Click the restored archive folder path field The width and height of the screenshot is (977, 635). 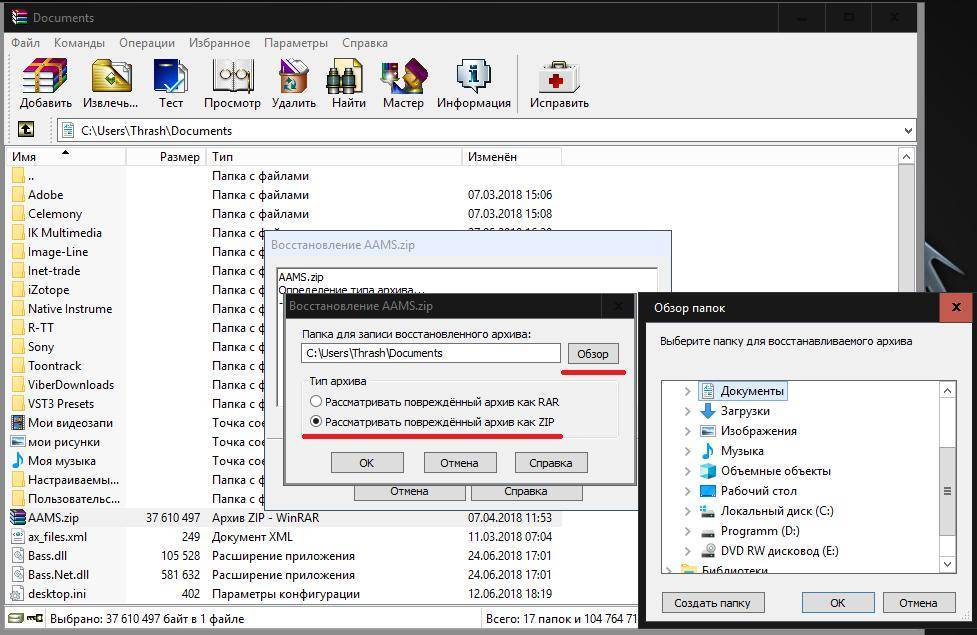pyautogui.click(x=430, y=353)
